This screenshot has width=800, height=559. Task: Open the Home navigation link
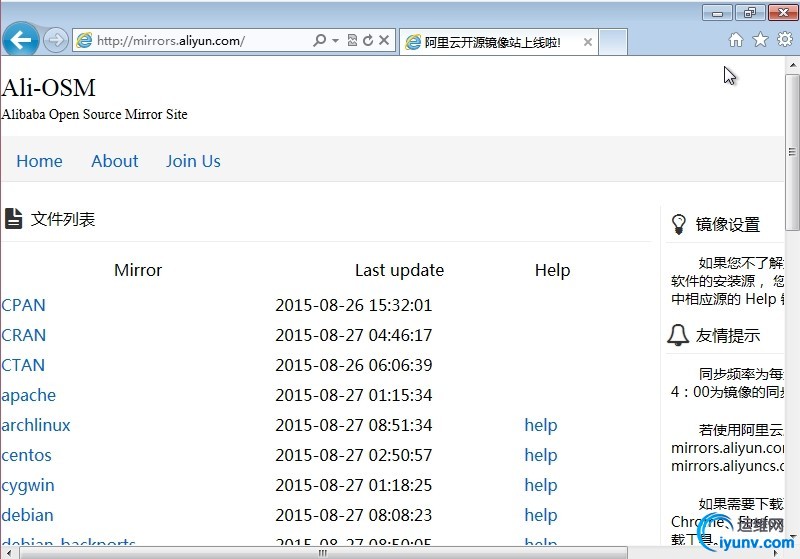(39, 161)
